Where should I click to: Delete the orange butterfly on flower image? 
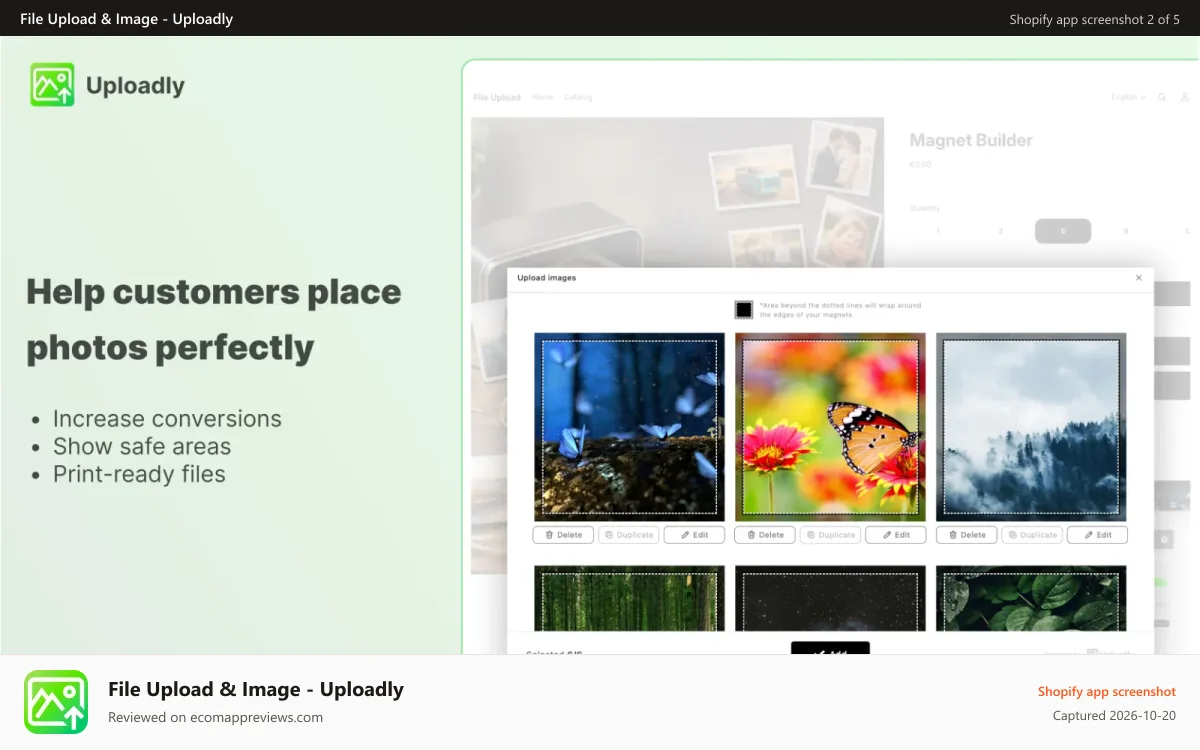(765, 535)
